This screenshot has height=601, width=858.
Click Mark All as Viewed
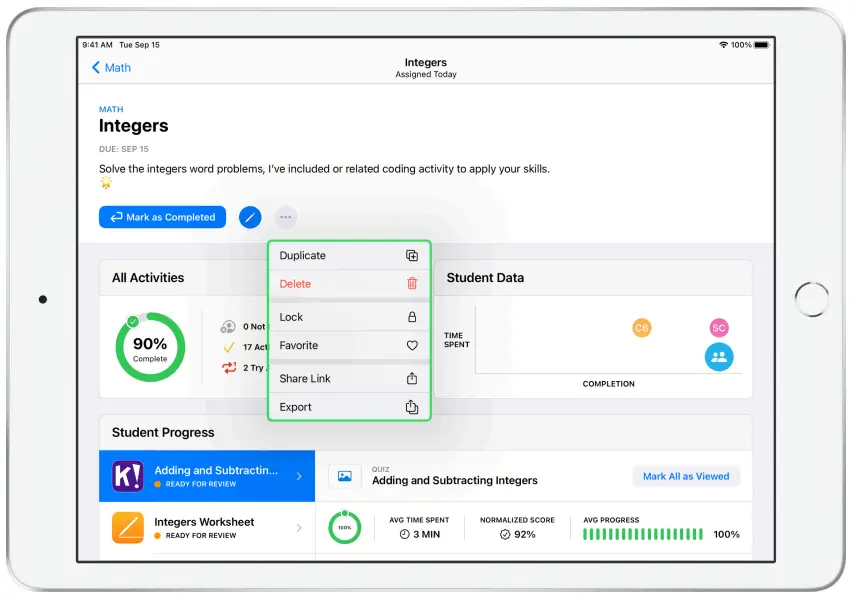[686, 476]
